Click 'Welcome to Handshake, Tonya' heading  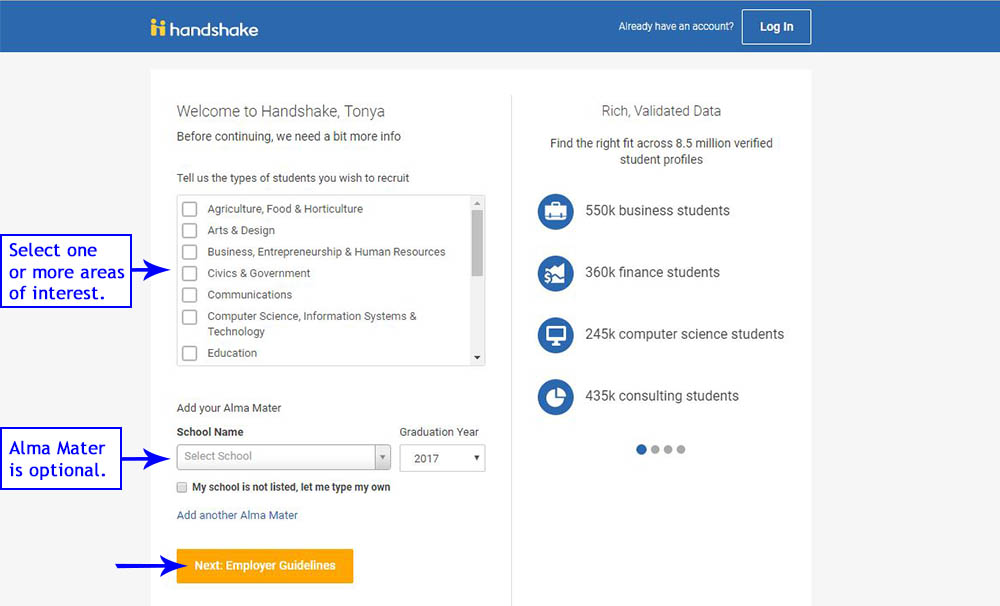click(281, 112)
